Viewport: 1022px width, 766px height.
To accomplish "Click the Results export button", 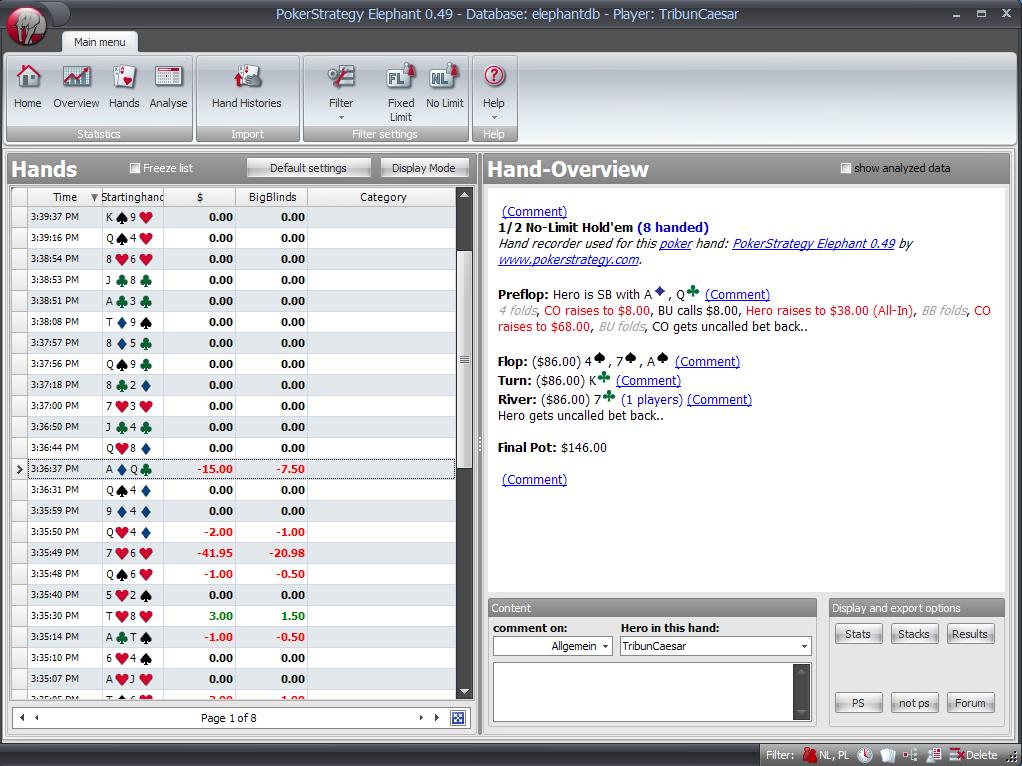I will click(x=970, y=634).
